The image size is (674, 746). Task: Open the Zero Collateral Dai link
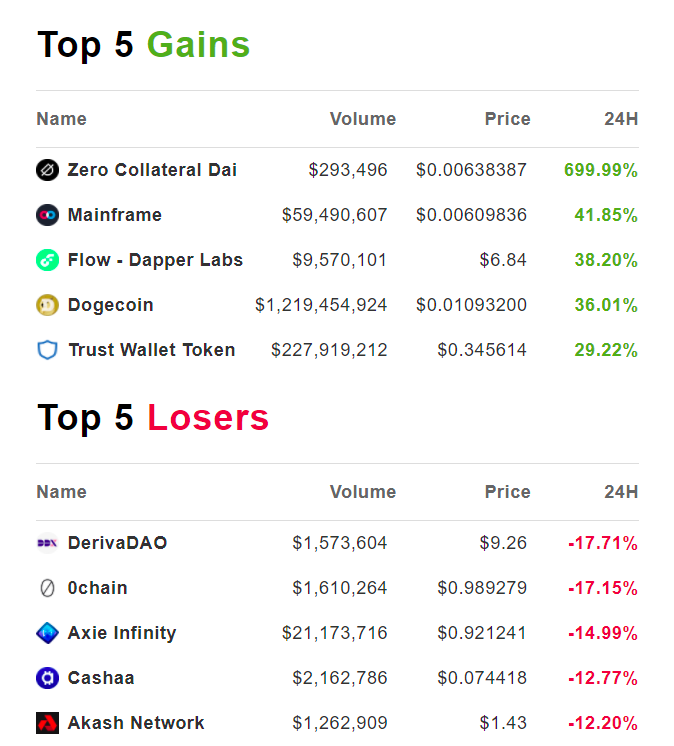(152, 170)
